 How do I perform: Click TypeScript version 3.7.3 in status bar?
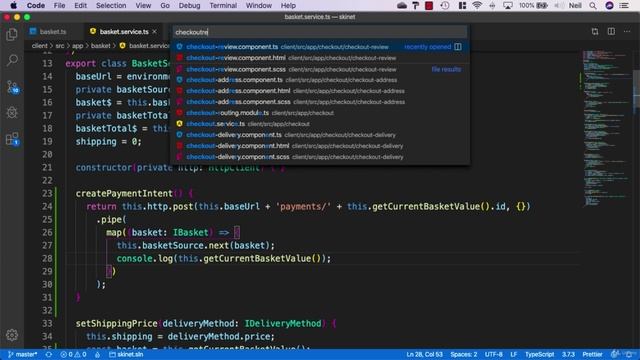click(x=568, y=354)
